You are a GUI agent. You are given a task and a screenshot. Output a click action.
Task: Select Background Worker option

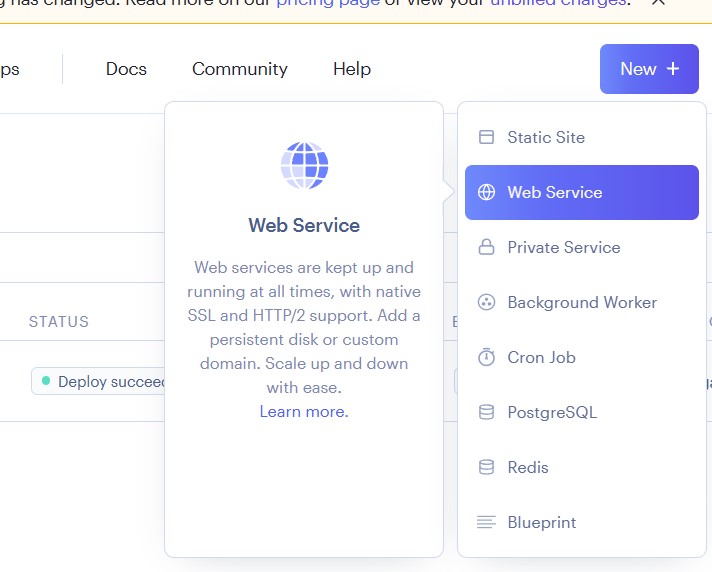[582, 302]
